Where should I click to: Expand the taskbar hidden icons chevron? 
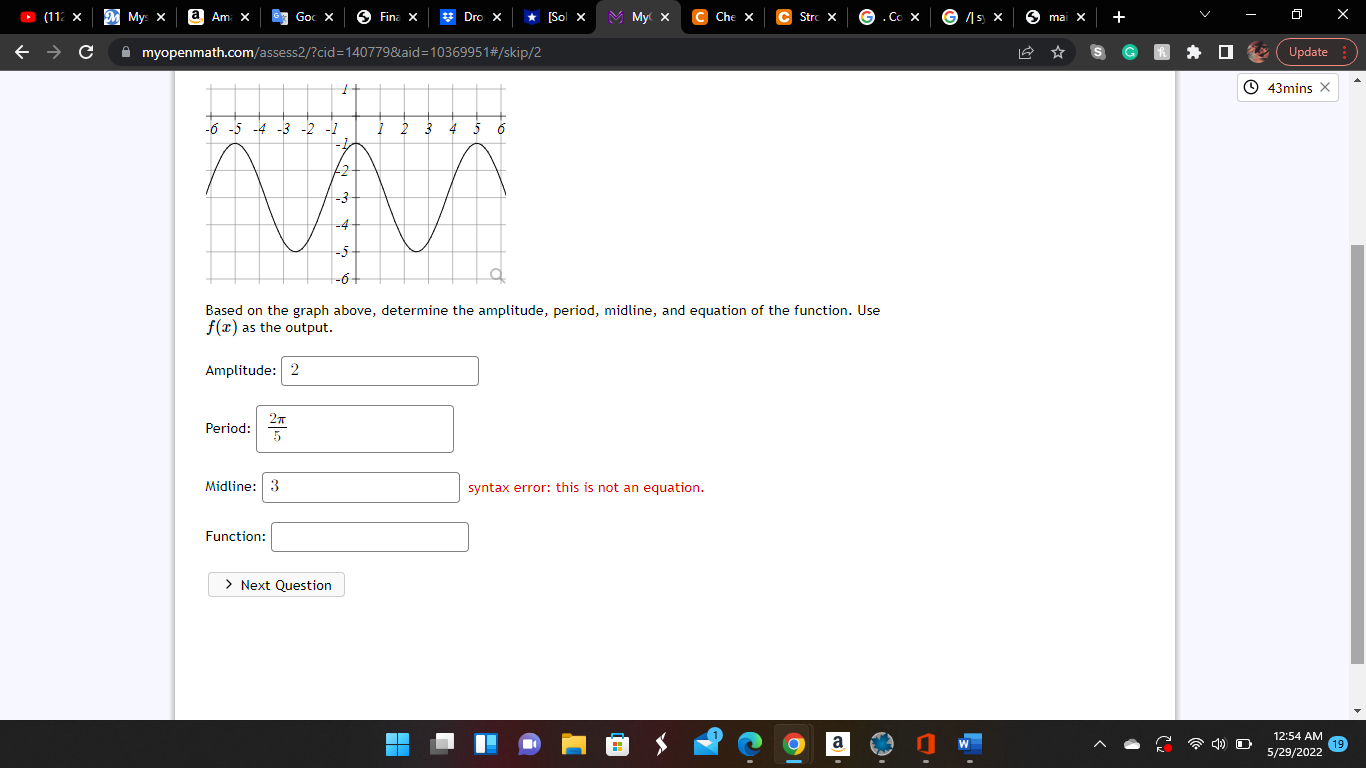point(1098,744)
